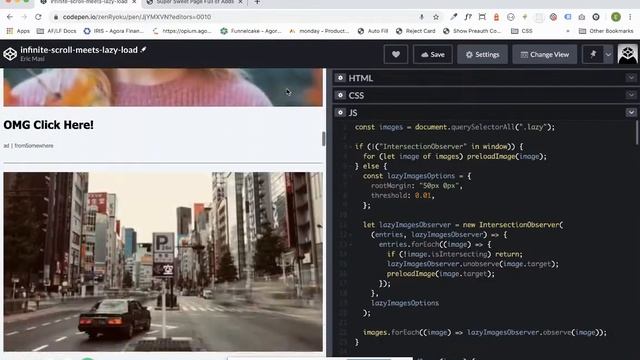Open the CSS bookmark folder
Image resolution: width=640 pixels, height=360 pixels.
[x=522, y=31]
